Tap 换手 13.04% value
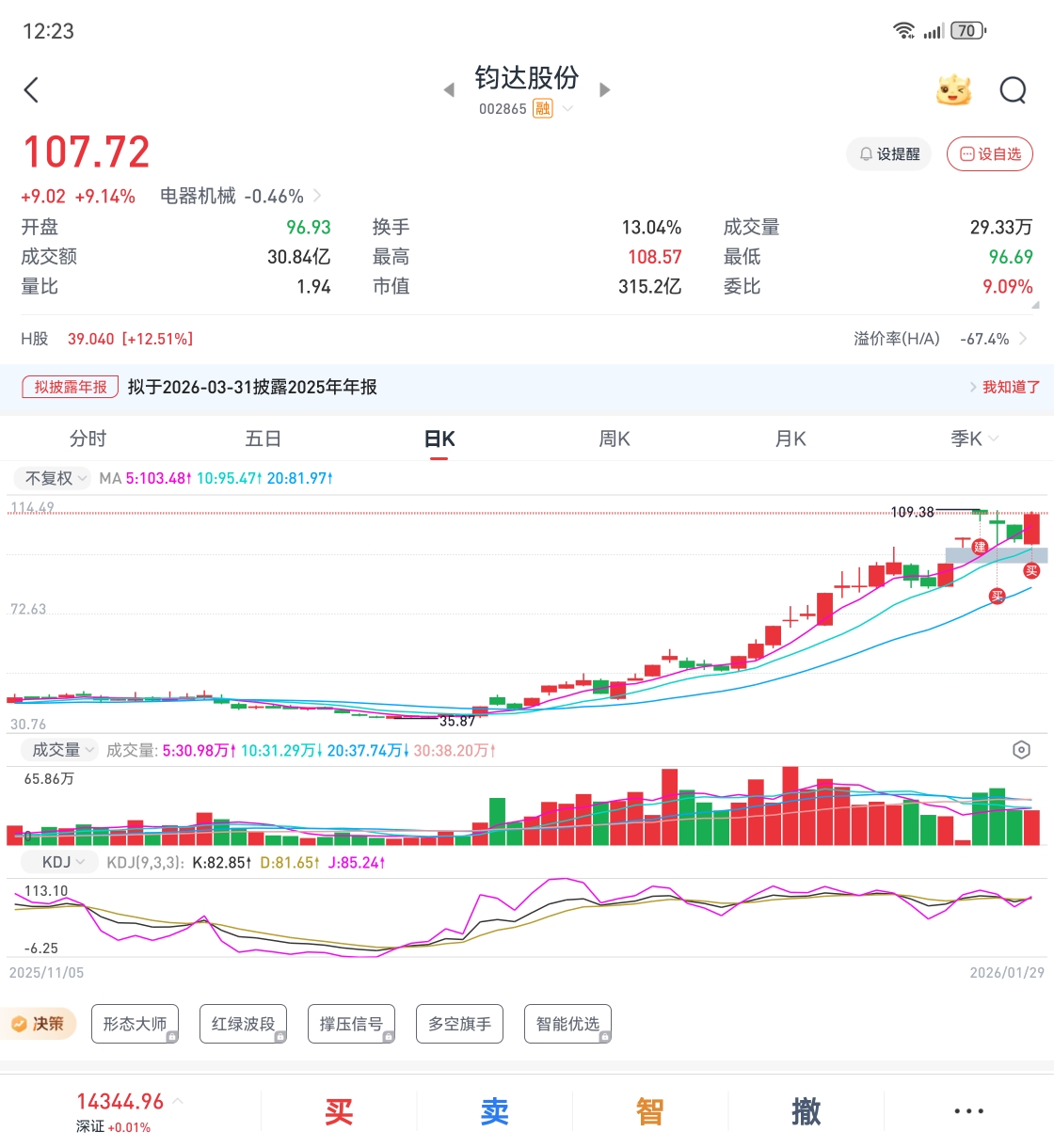Image resolution: width=1054 pixels, height=1148 pixels. [651, 227]
